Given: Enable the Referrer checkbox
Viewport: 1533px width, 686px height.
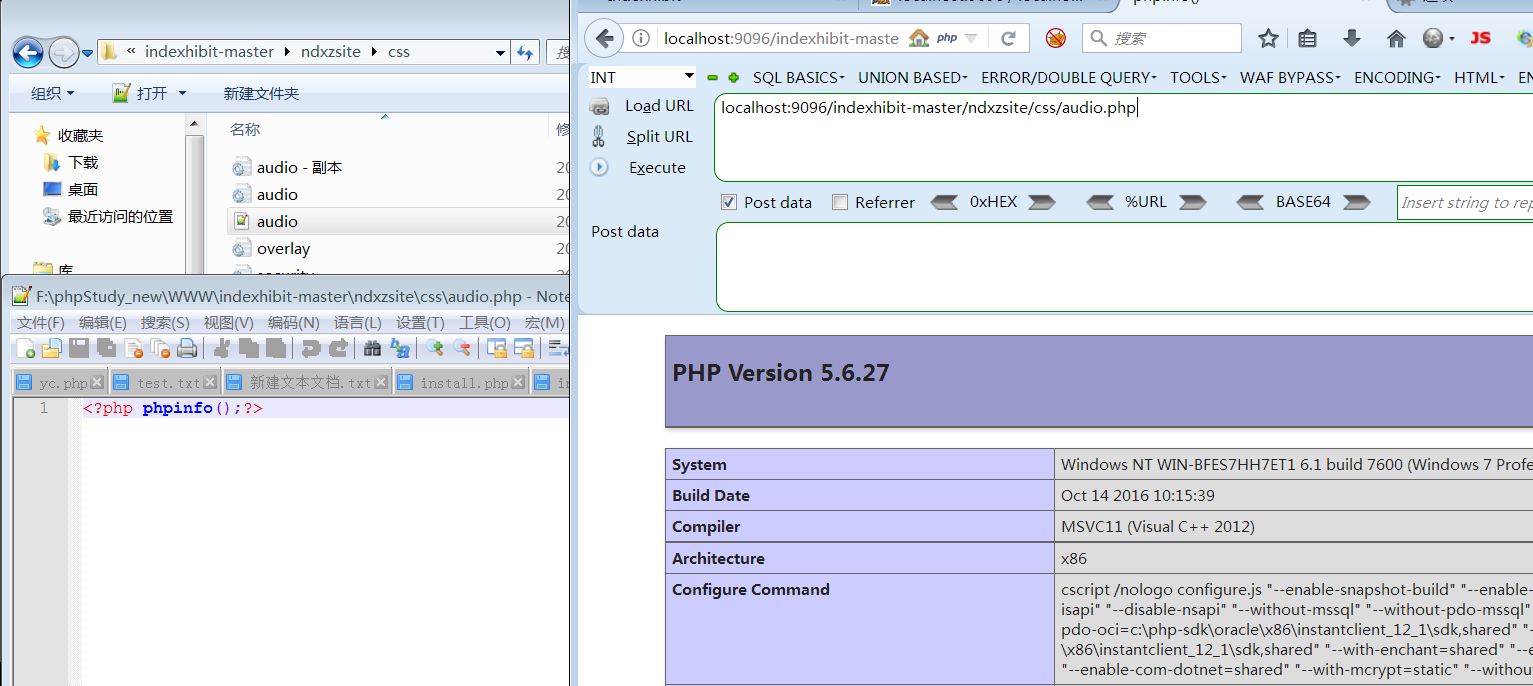Looking at the screenshot, I should (x=840, y=202).
